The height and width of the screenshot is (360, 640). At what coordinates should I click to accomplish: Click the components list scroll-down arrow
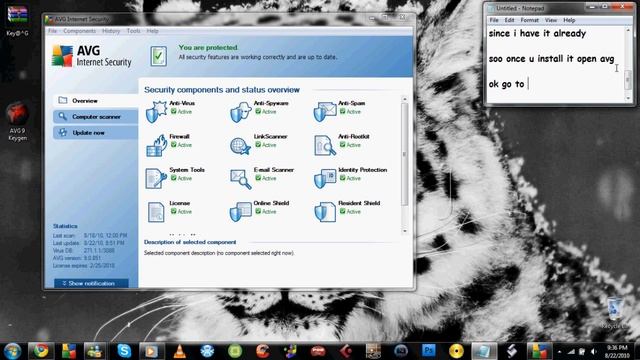coord(404,231)
